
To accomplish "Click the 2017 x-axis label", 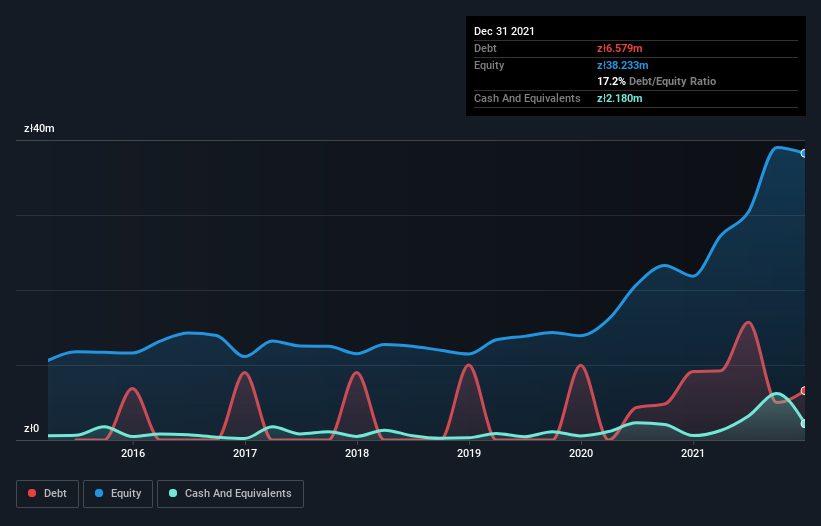I will (245, 453).
